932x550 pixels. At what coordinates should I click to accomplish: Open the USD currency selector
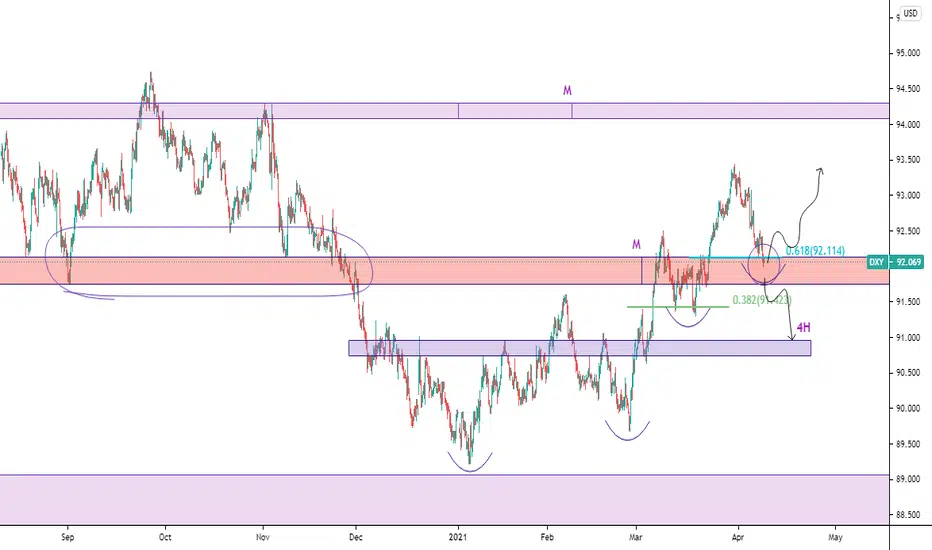coord(910,13)
